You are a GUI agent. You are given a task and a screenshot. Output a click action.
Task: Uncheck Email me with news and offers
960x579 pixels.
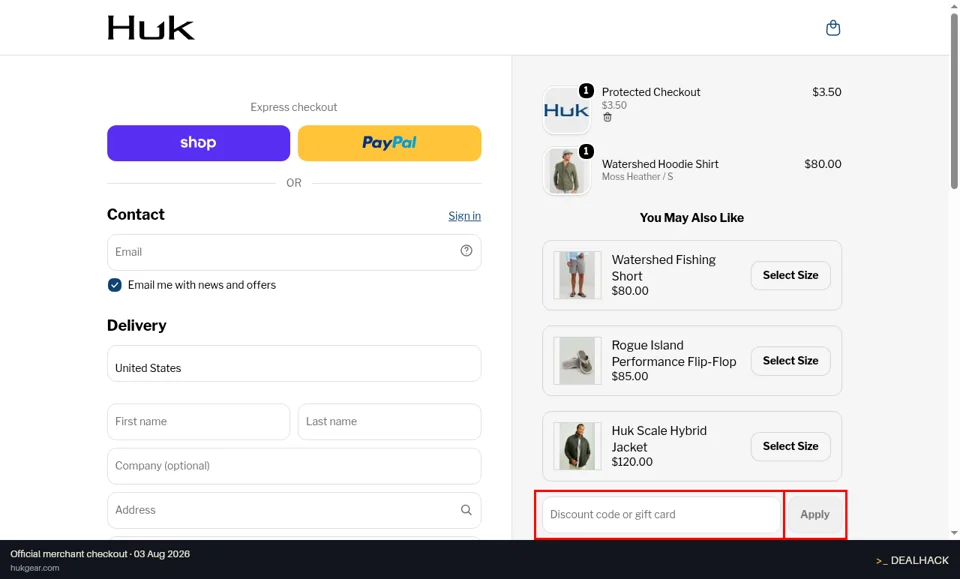[114, 285]
